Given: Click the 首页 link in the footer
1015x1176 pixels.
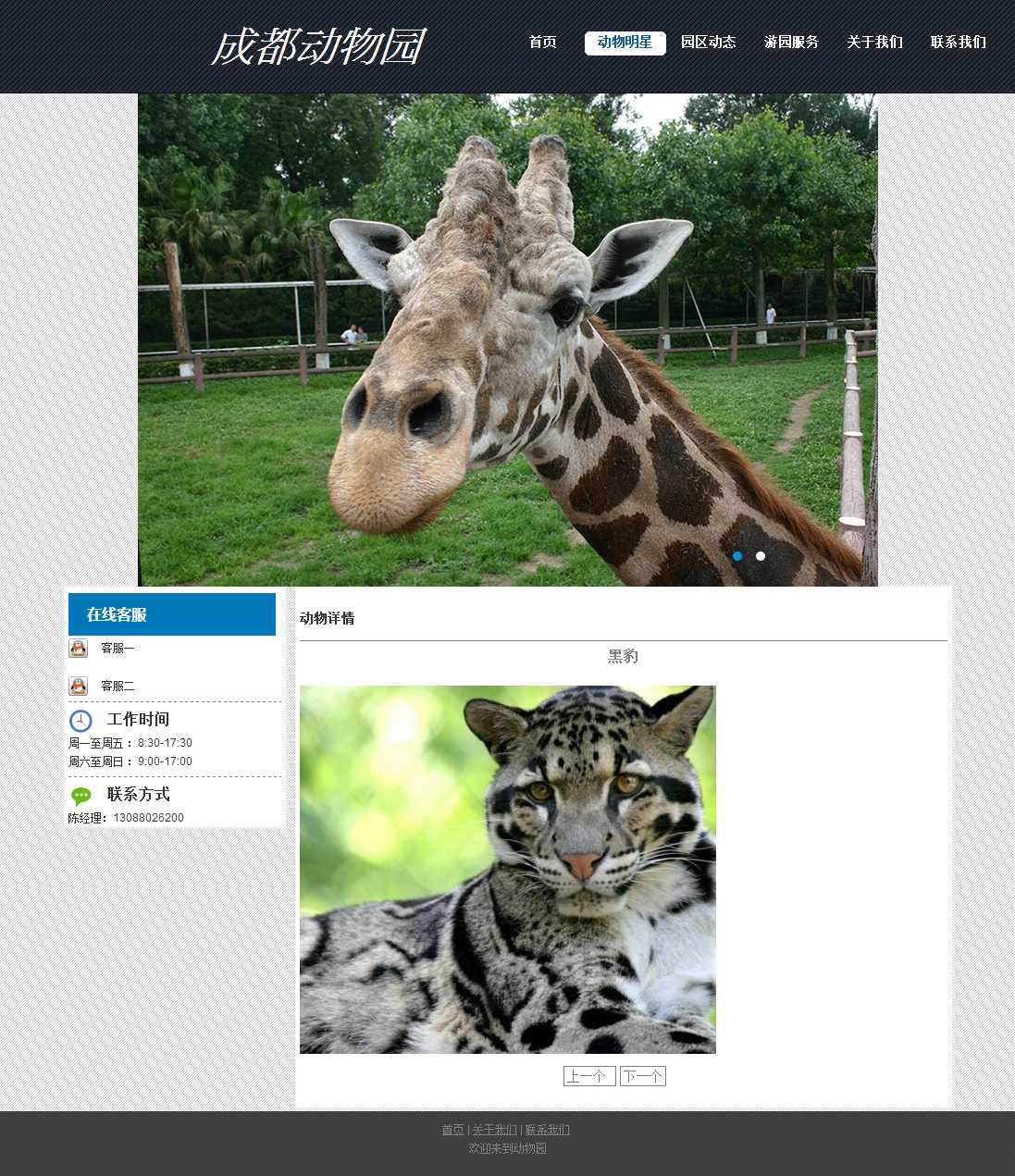Looking at the screenshot, I should click(x=452, y=1130).
